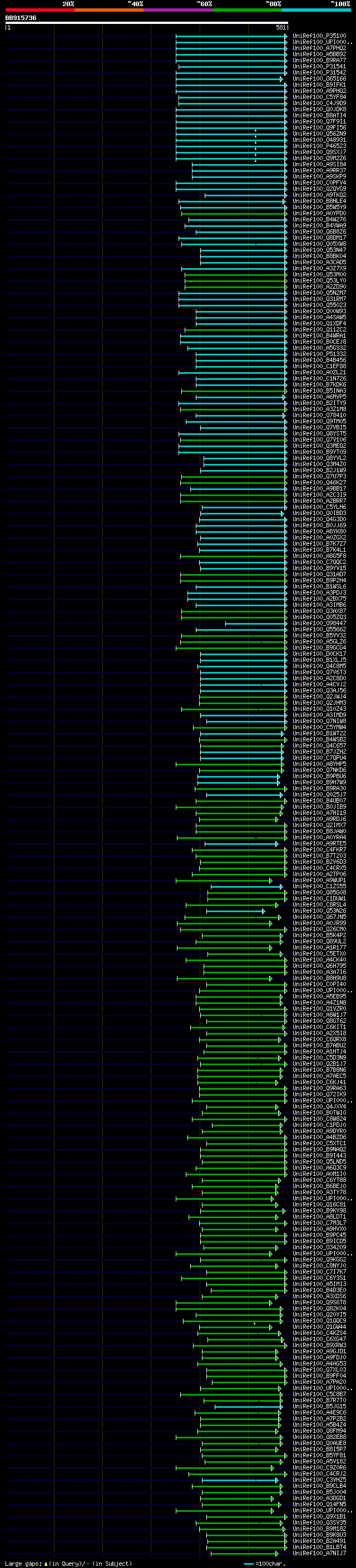Select UniRef100_Q3SV35 label

click(x=319, y=1522)
